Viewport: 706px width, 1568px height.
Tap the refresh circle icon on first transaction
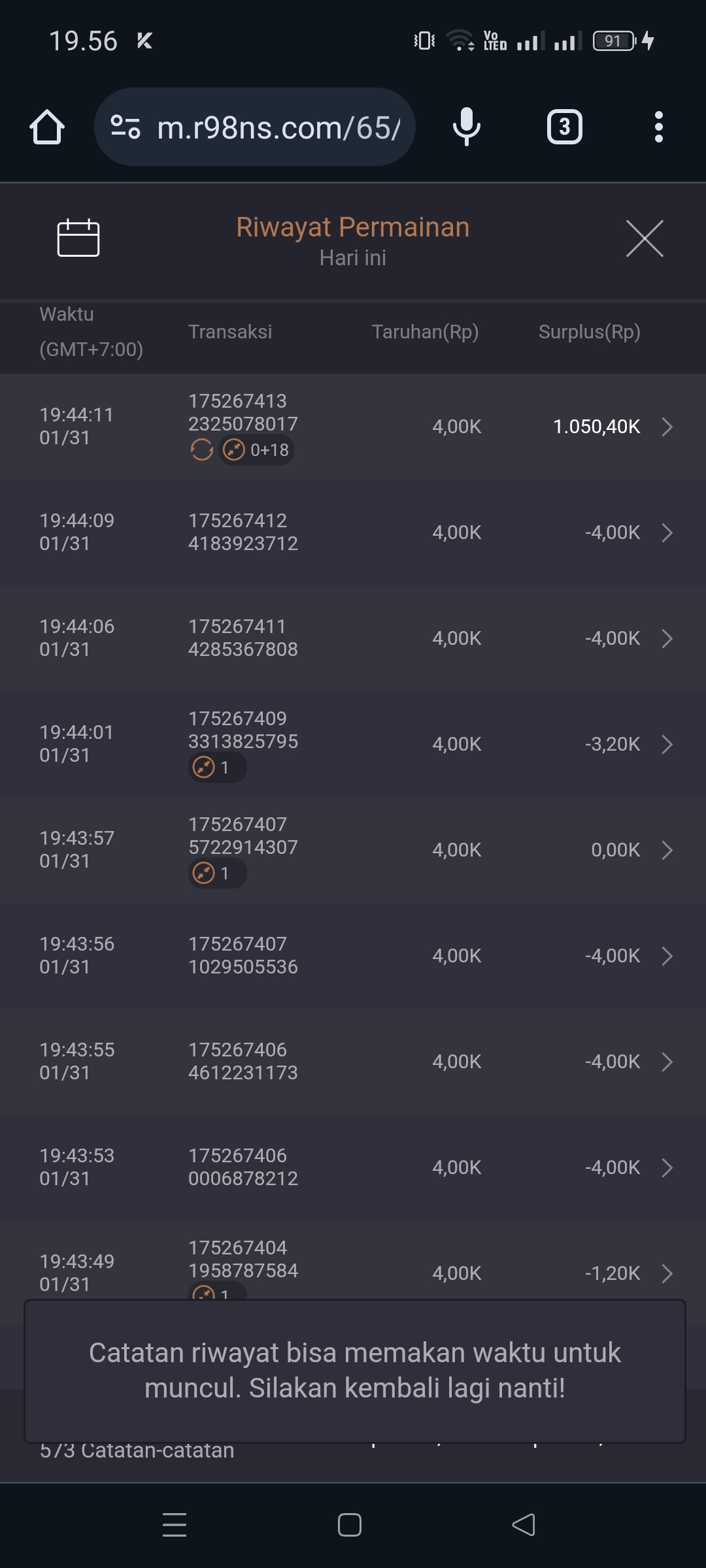(x=202, y=450)
